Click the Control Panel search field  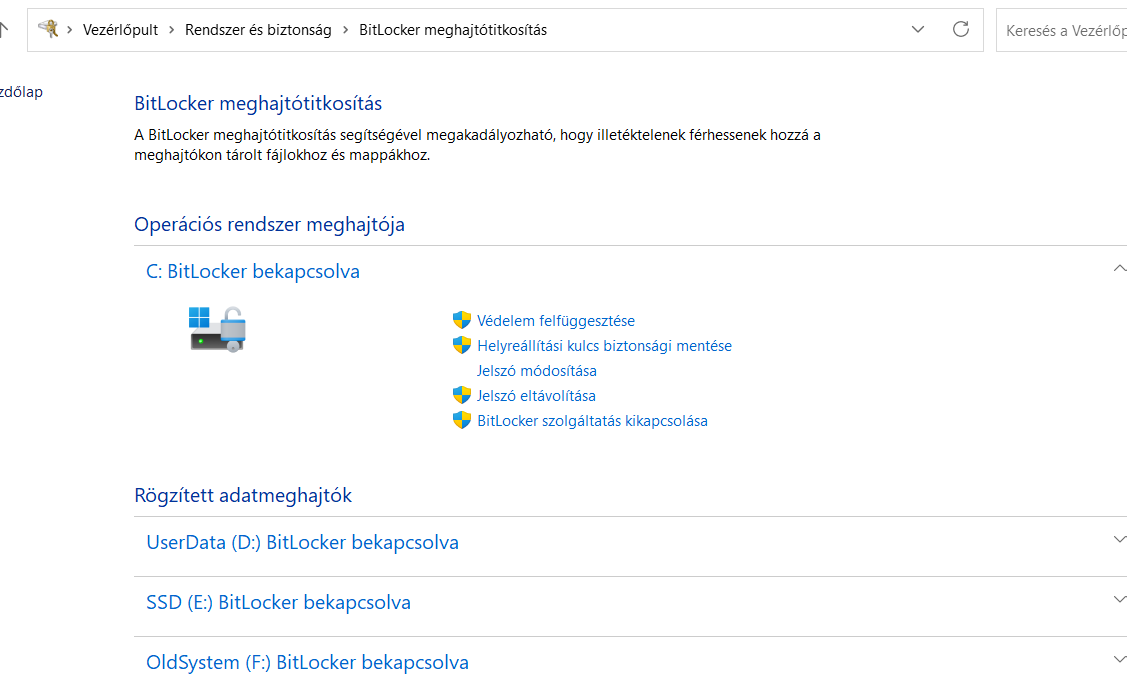[x=1062, y=30]
